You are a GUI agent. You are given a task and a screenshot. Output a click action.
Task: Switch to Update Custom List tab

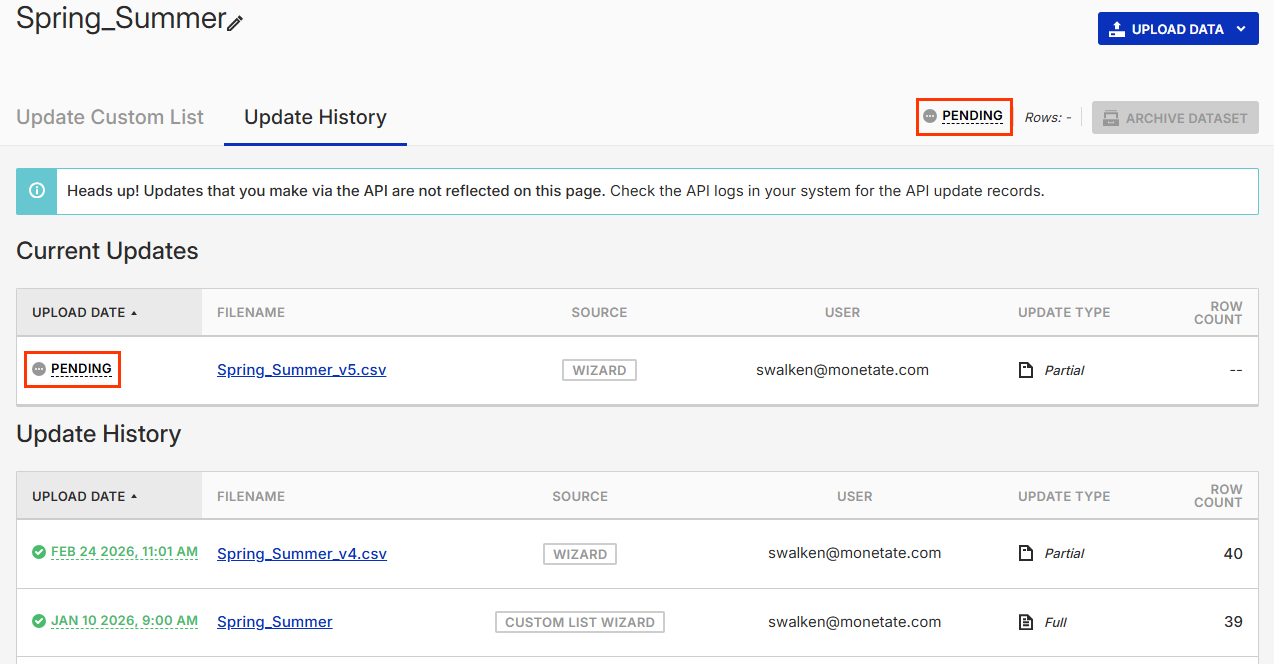(110, 117)
